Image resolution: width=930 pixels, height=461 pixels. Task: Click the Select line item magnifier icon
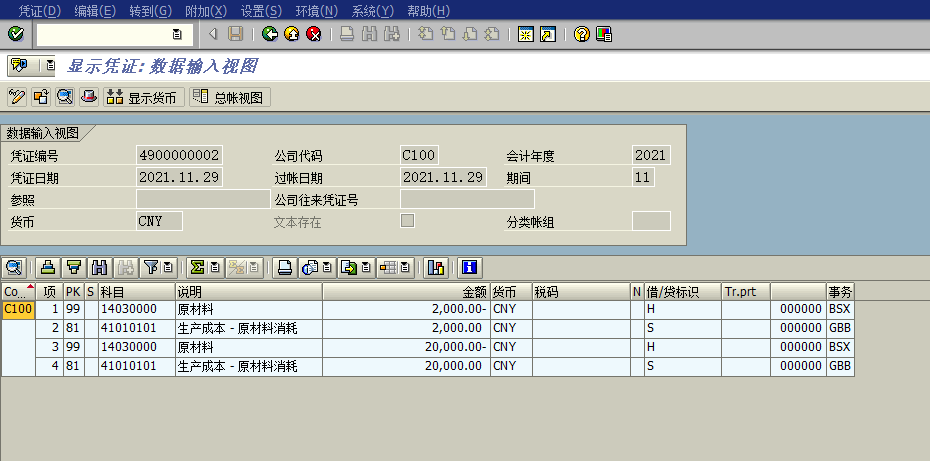(x=65, y=97)
